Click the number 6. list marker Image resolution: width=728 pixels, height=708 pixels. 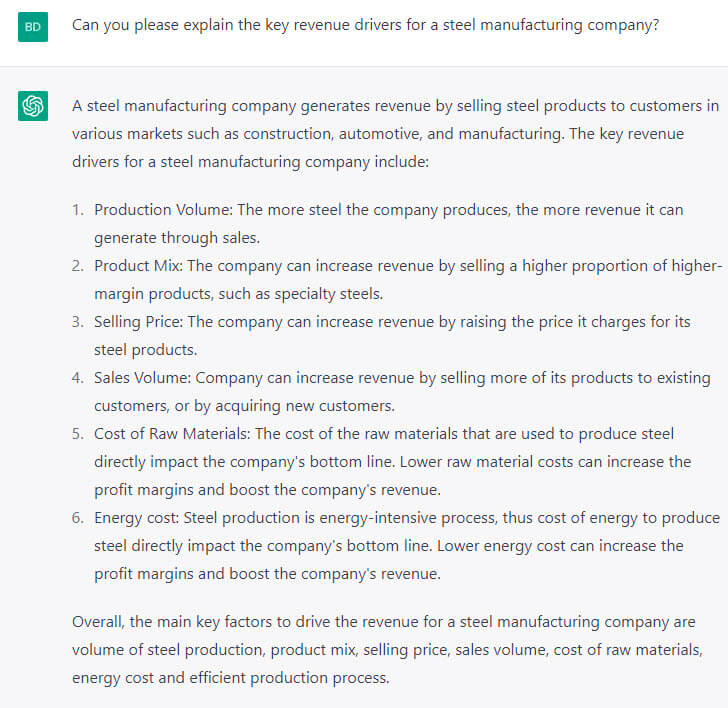(x=78, y=518)
